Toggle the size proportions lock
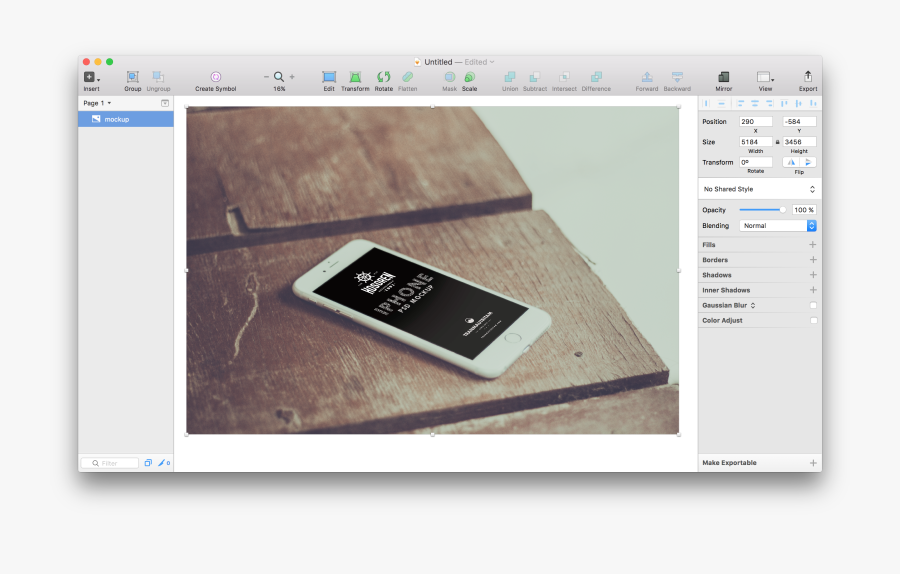 point(778,142)
